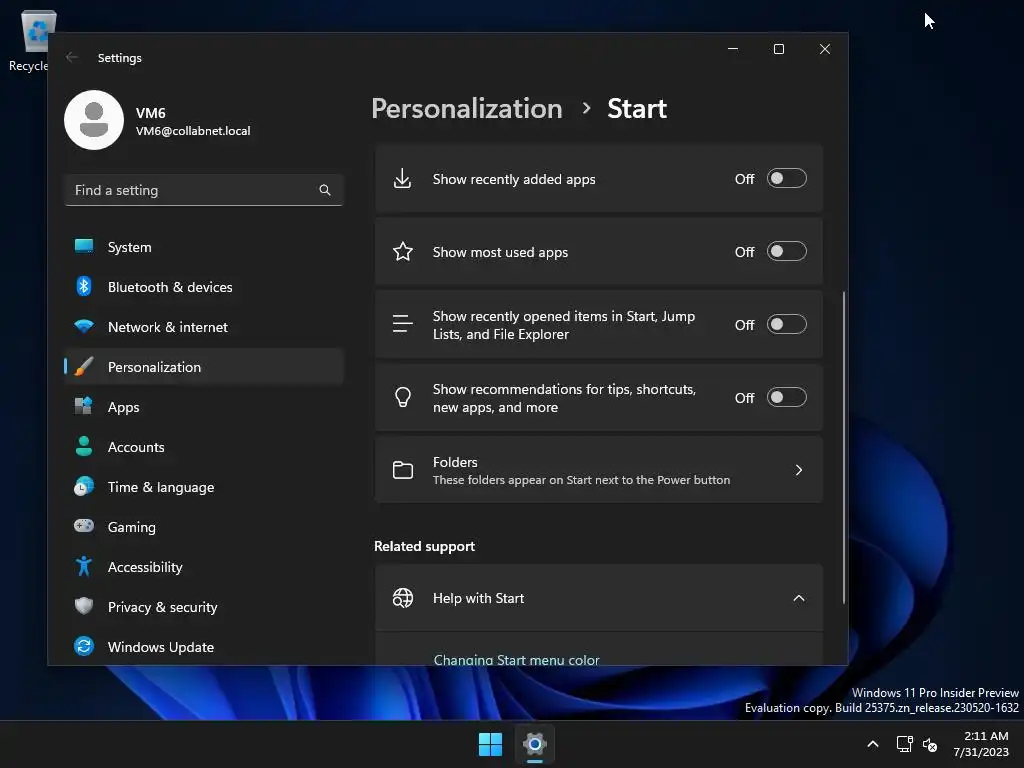Image resolution: width=1024 pixels, height=768 pixels.
Task: Click Settings gear icon on taskbar
Action: tap(534, 744)
